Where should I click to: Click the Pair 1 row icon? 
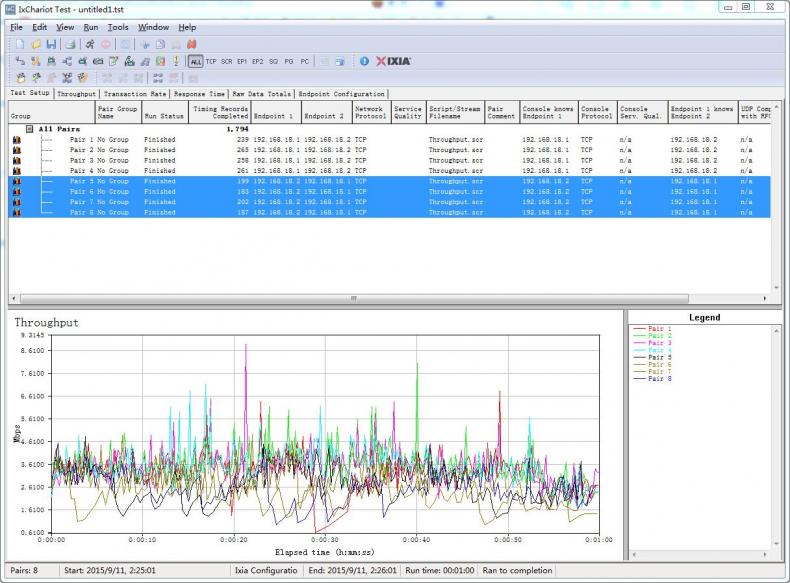tap(17, 140)
